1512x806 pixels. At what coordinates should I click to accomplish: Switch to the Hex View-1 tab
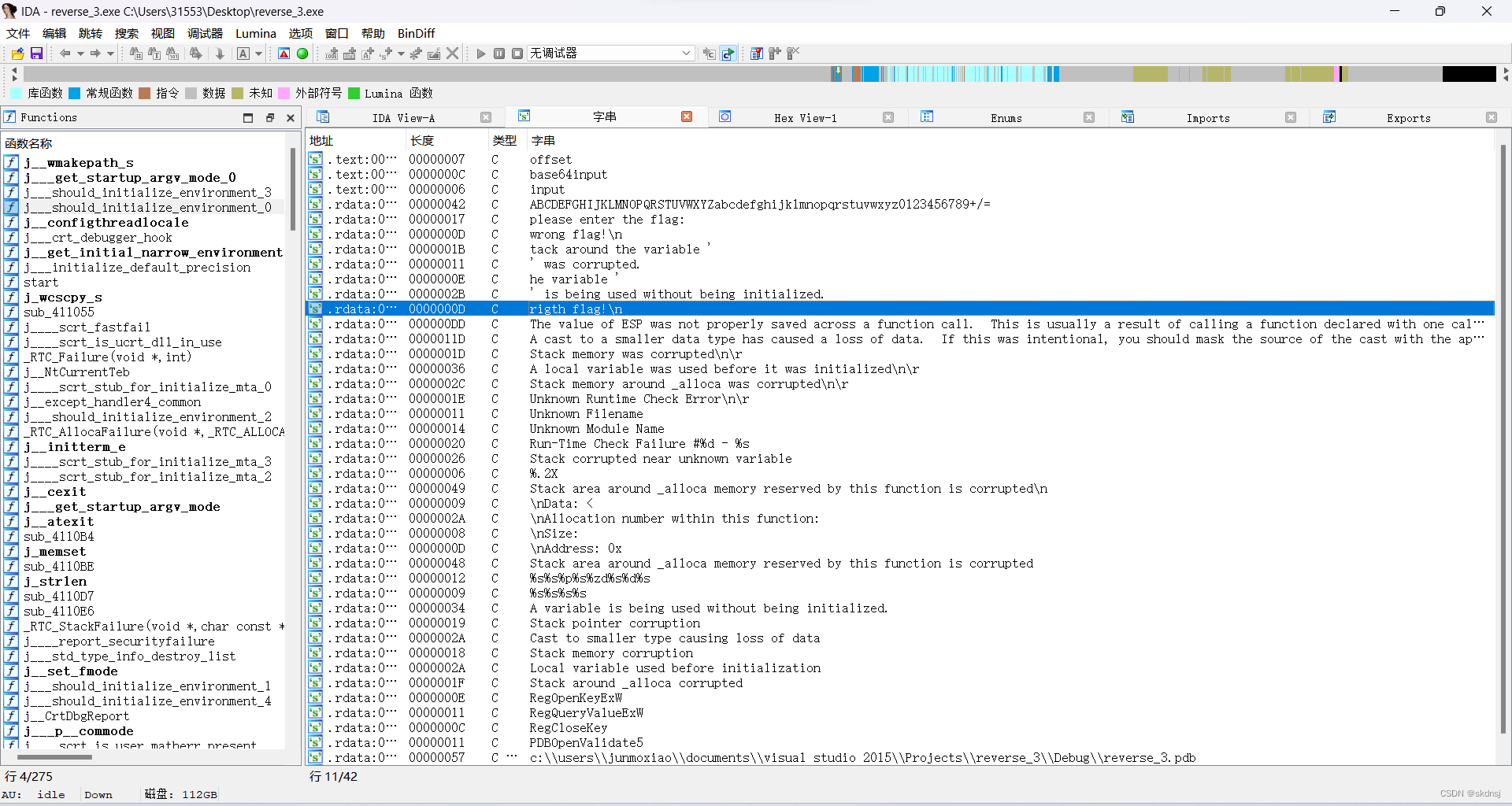tap(805, 117)
